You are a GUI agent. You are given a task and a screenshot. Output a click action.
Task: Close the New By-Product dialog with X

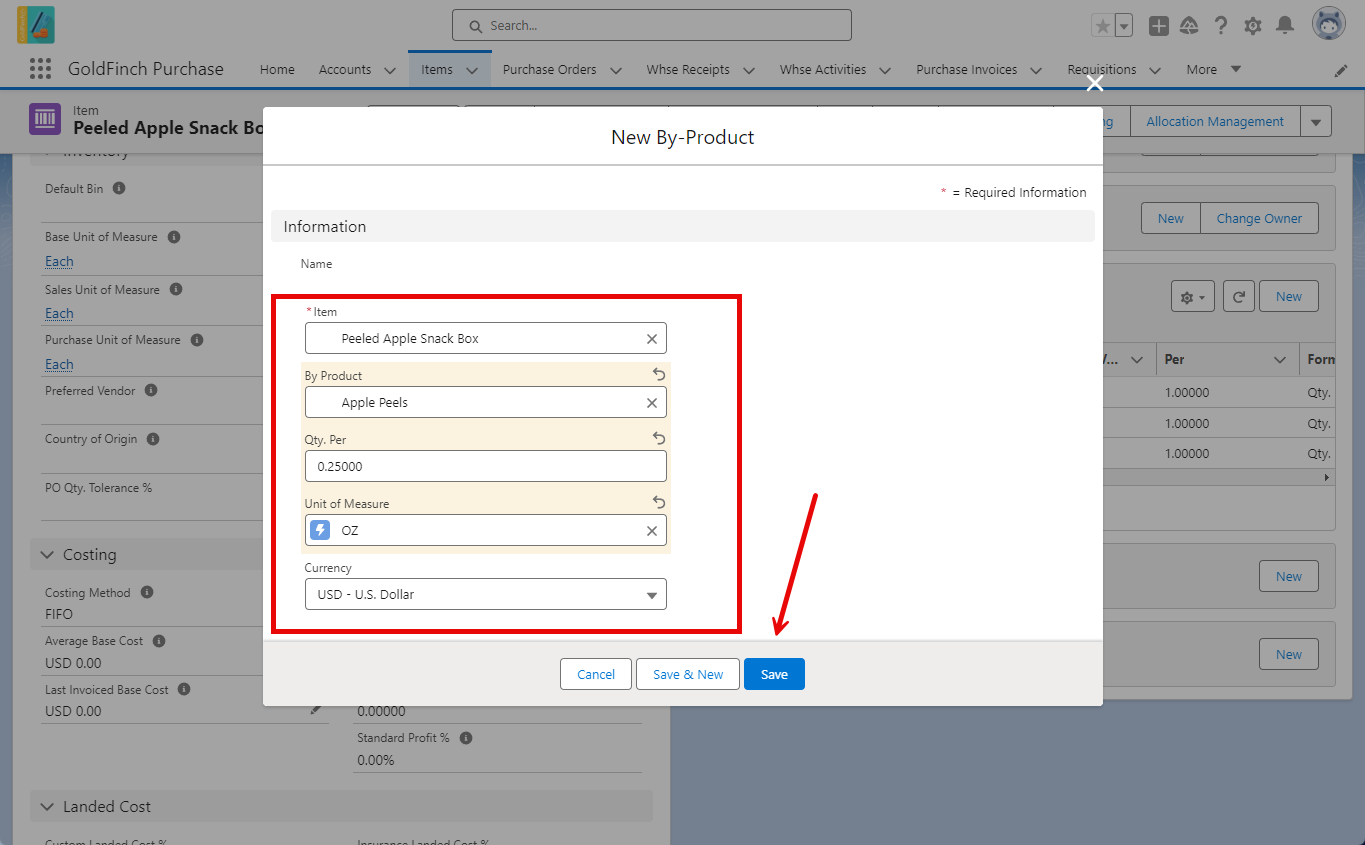[1095, 83]
